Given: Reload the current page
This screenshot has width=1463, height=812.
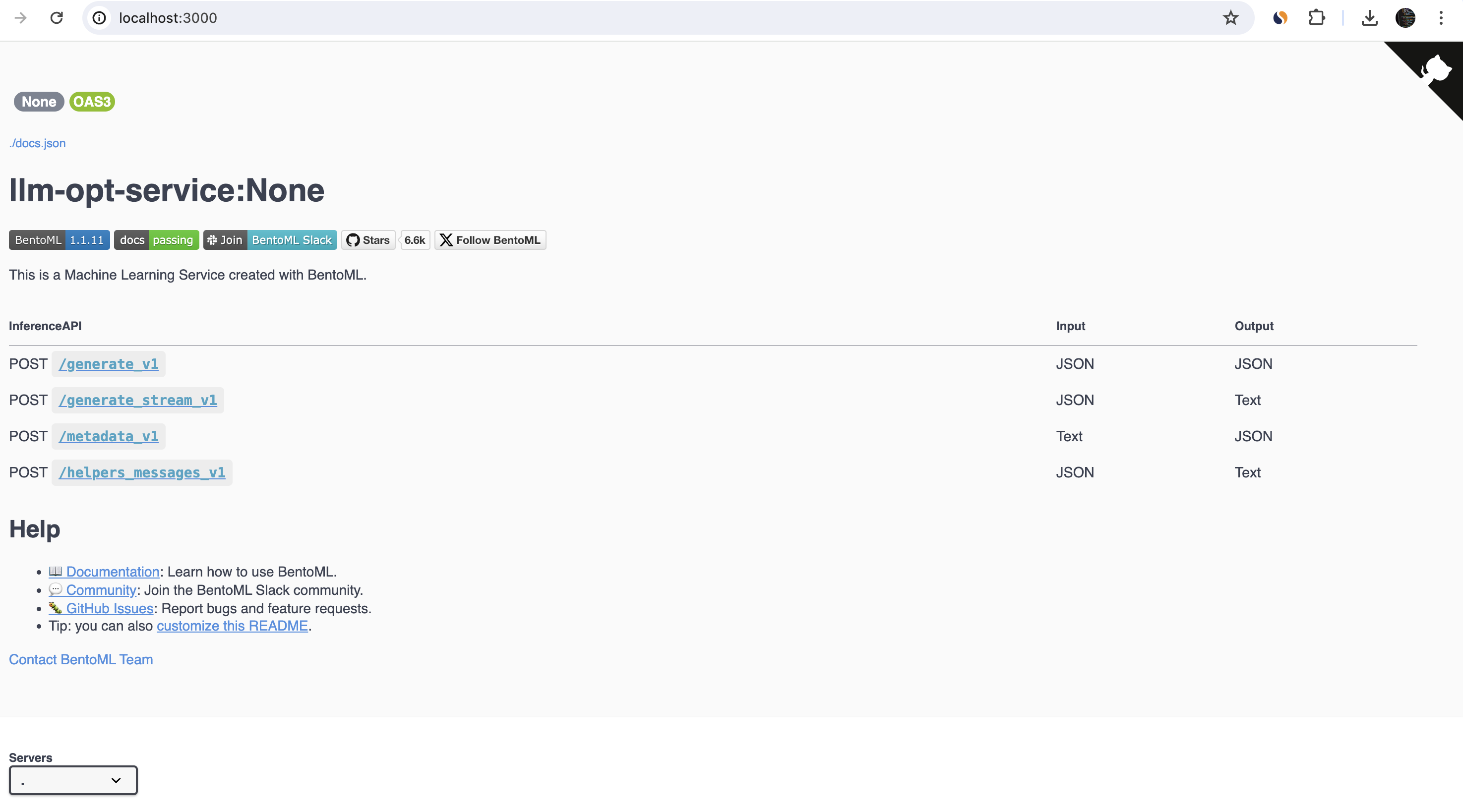Looking at the screenshot, I should pyautogui.click(x=56, y=18).
